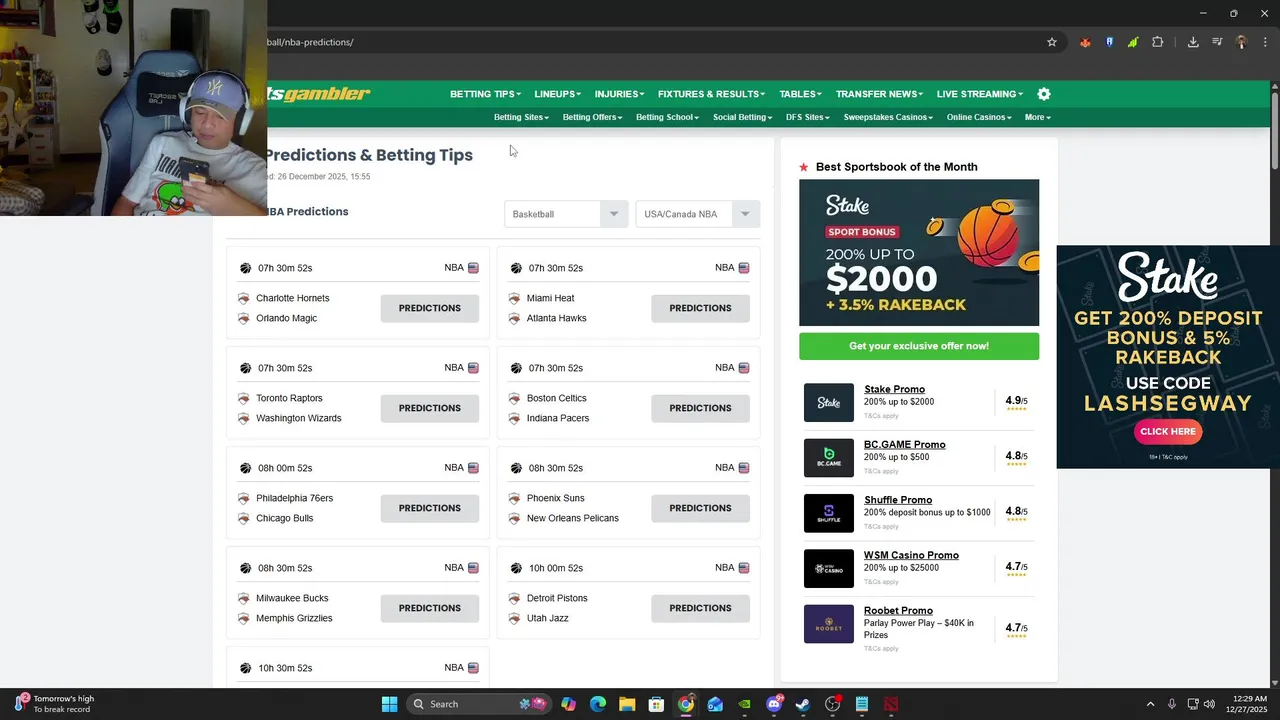Open the More submenu

tap(1037, 117)
